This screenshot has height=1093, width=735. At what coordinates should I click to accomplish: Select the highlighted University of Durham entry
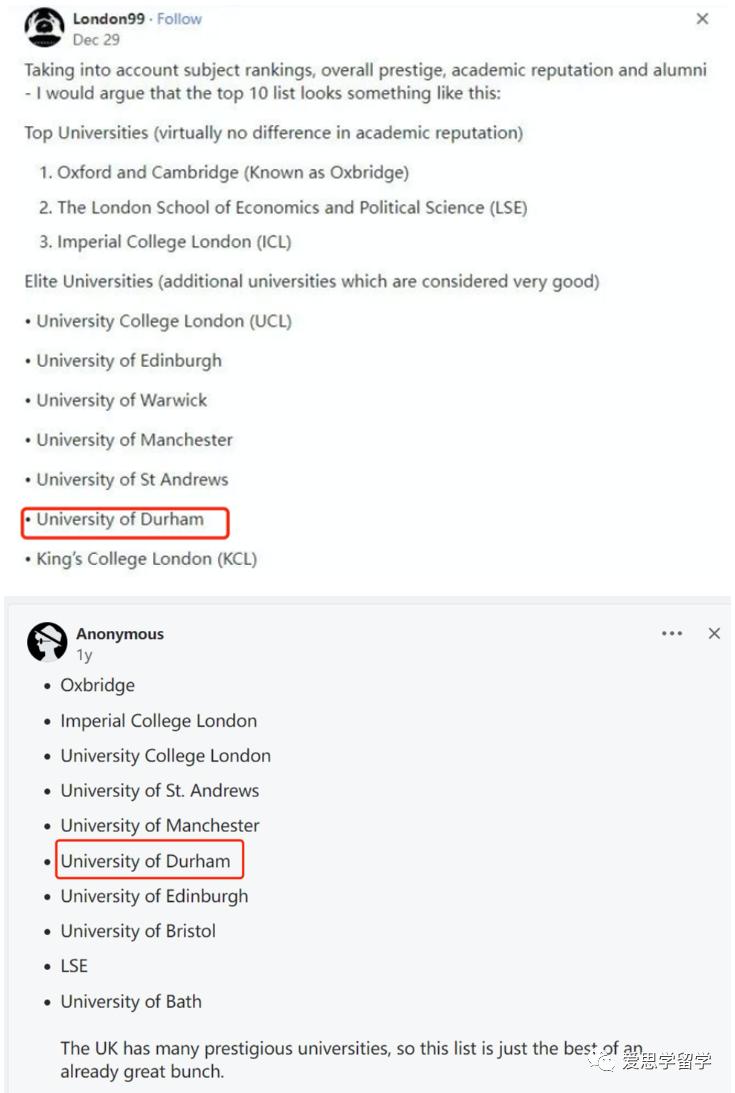click(x=122, y=519)
